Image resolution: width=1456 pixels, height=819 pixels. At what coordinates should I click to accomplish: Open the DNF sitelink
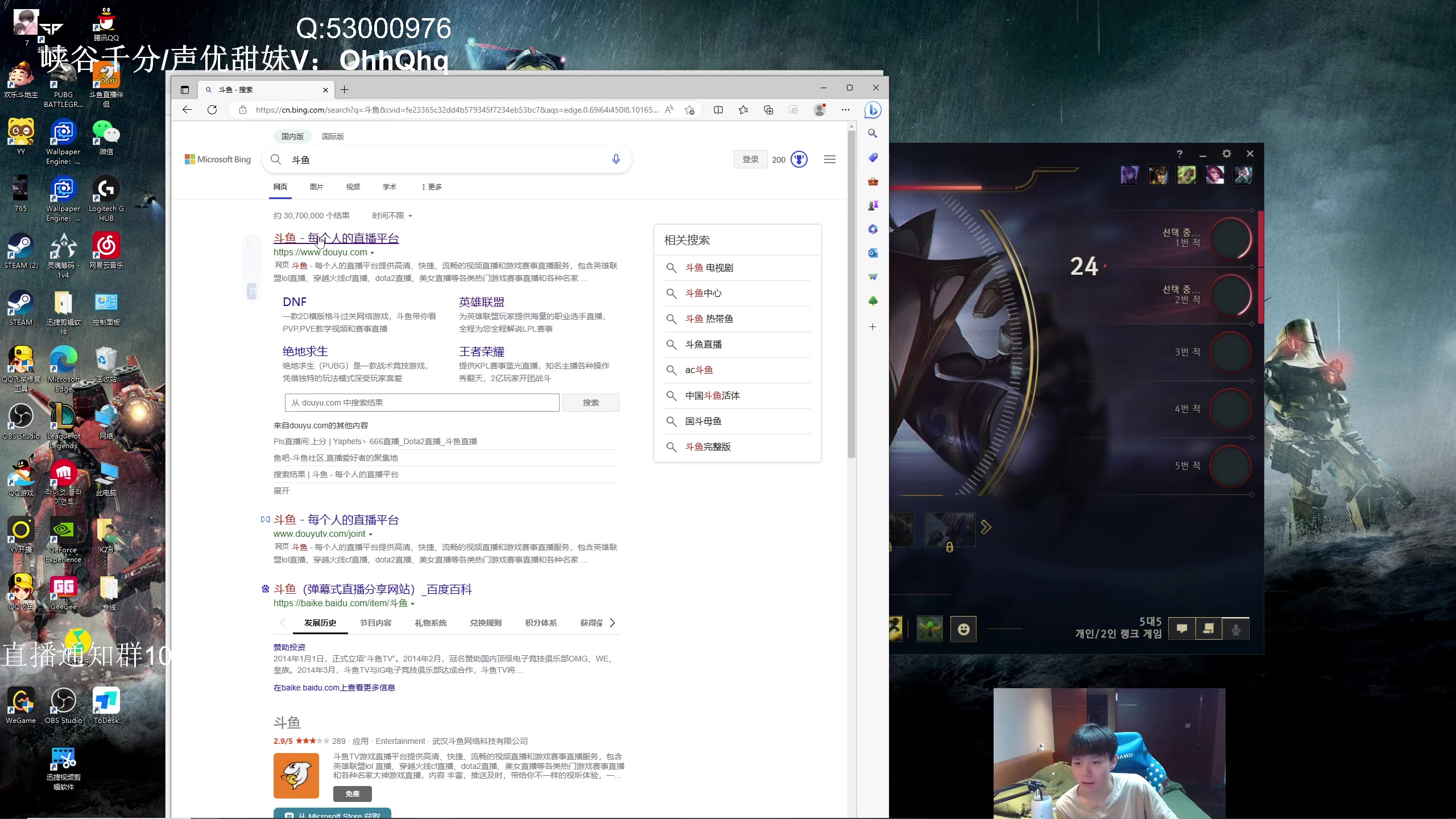pyautogui.click(x=295, y=302)
